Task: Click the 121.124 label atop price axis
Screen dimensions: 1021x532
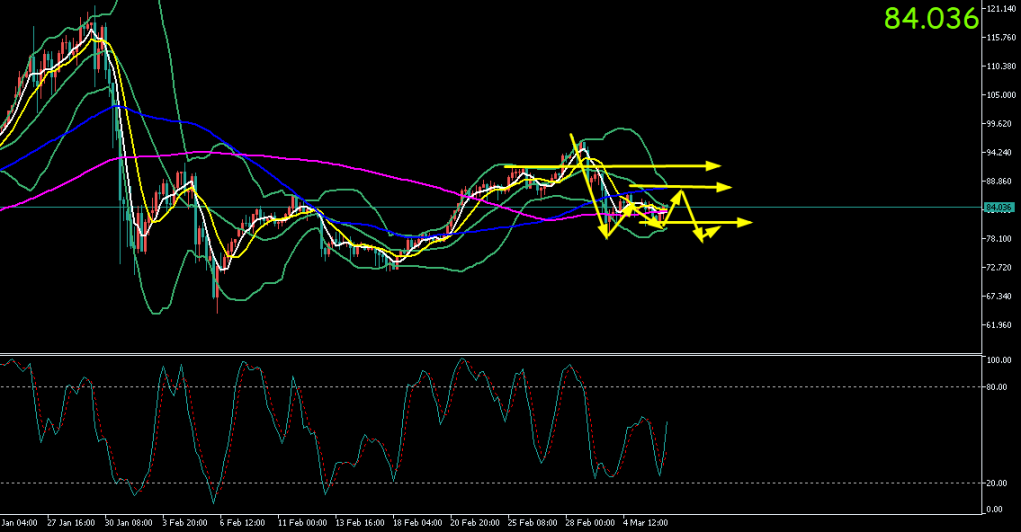Action: [x=1000, y=9]
